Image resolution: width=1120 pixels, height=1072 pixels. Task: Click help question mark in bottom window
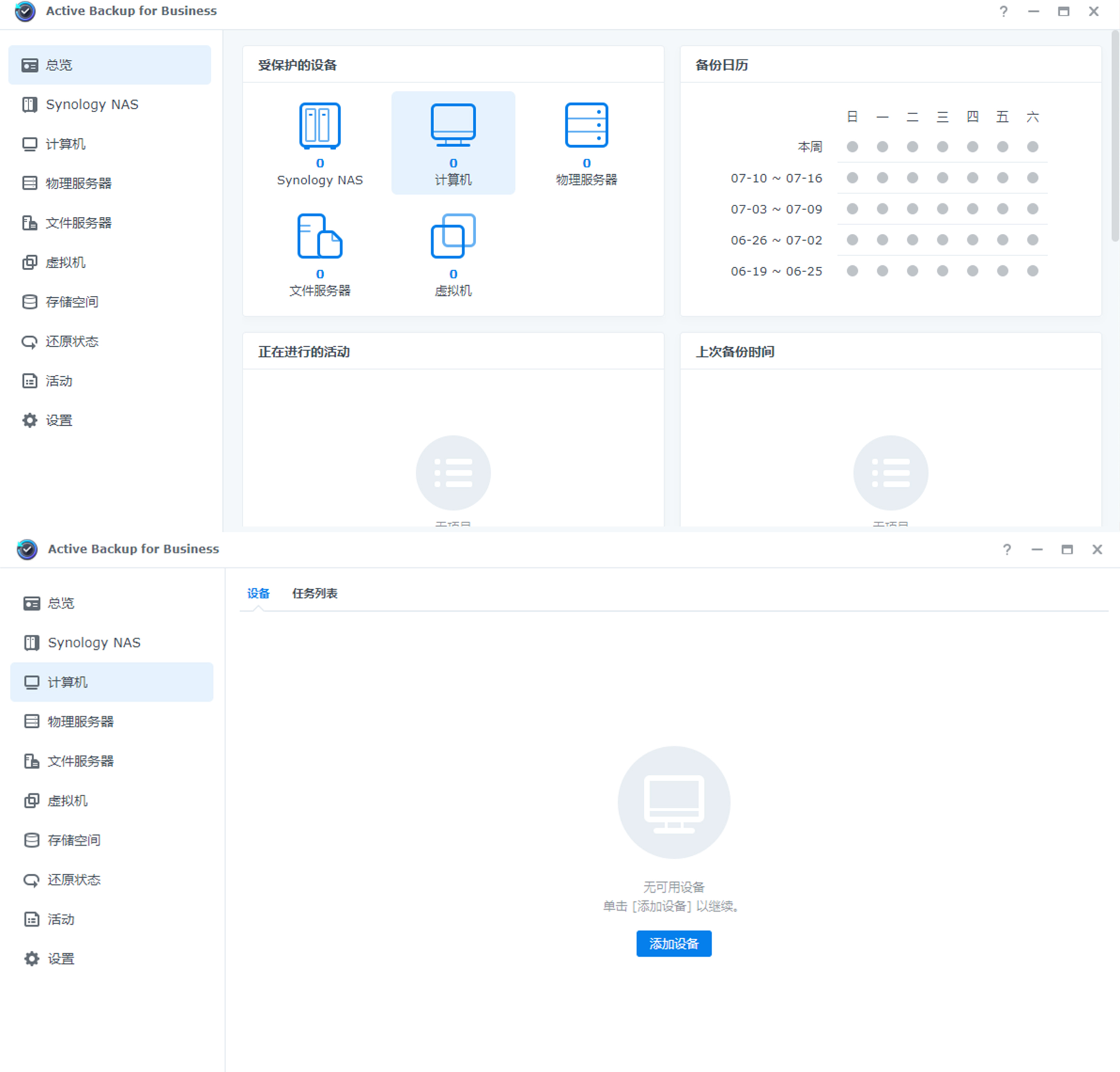1007,550
